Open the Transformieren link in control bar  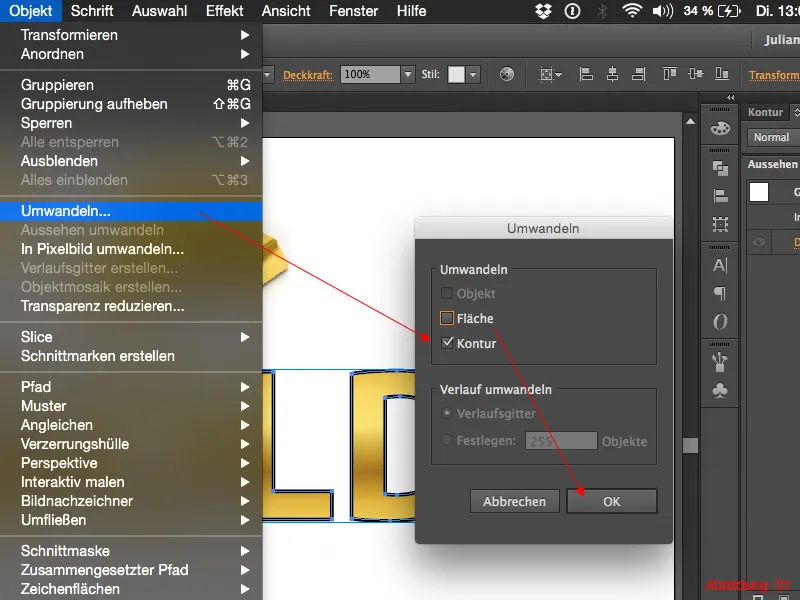tap(774, 75)
